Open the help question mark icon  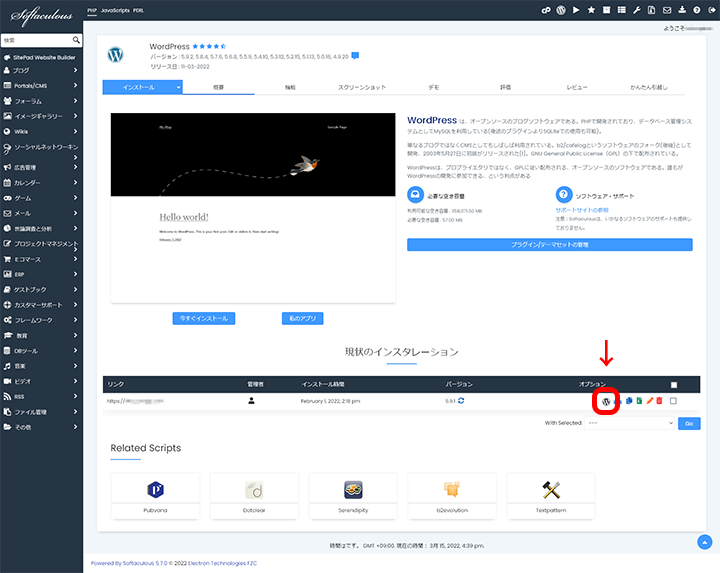click(697, 10)
